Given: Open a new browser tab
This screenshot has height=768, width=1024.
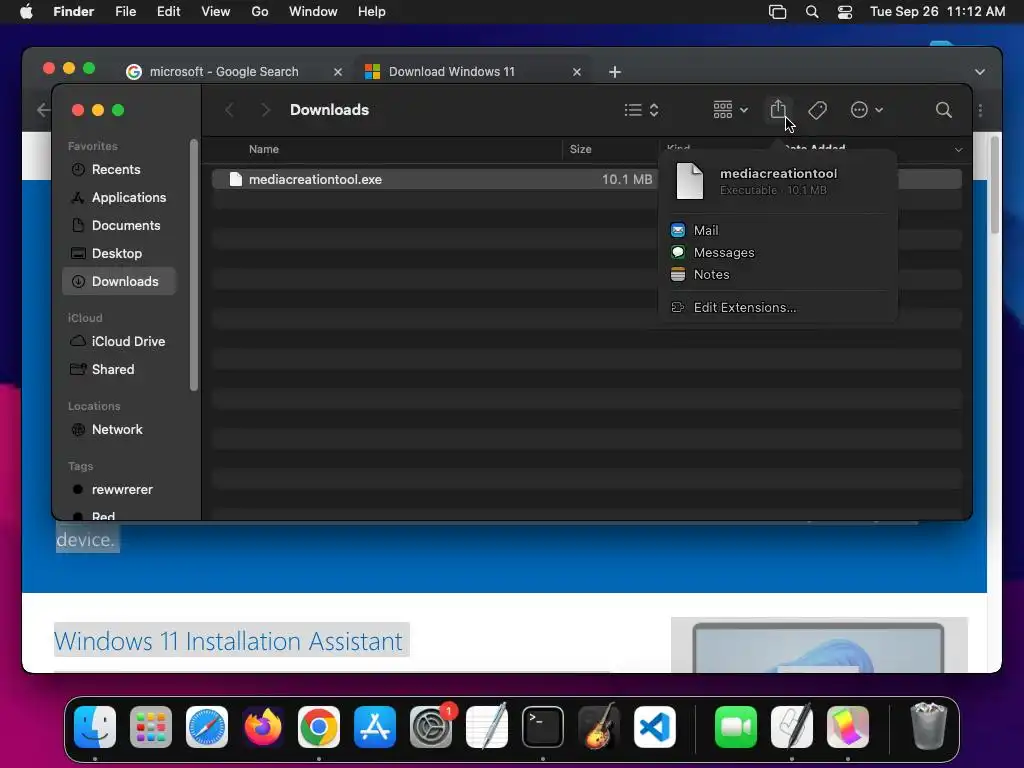Looking at the screenshot, I should pyautogui.click(x=615, y=72).
